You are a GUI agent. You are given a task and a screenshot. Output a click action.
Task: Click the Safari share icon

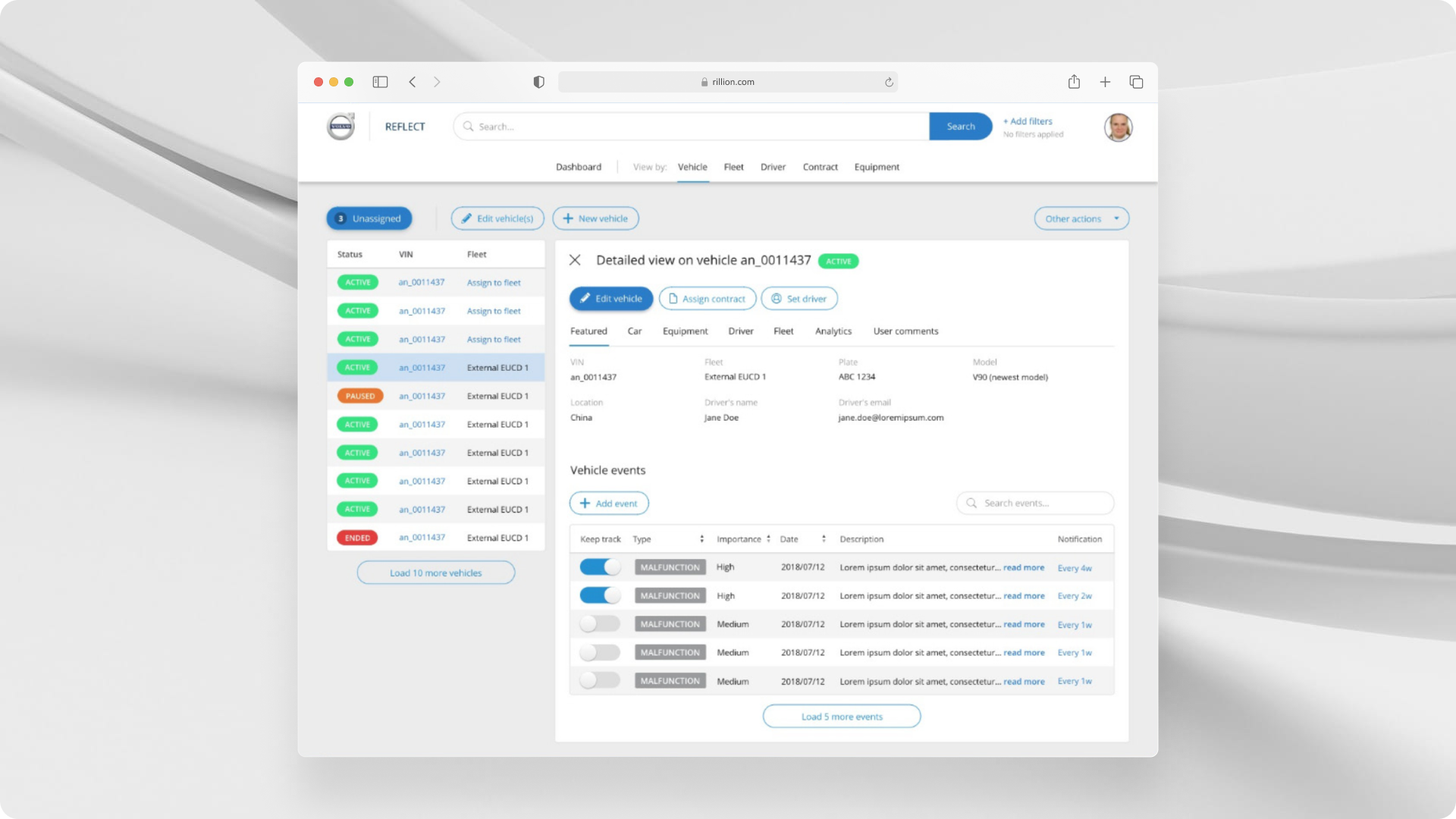click(1074, 82)
